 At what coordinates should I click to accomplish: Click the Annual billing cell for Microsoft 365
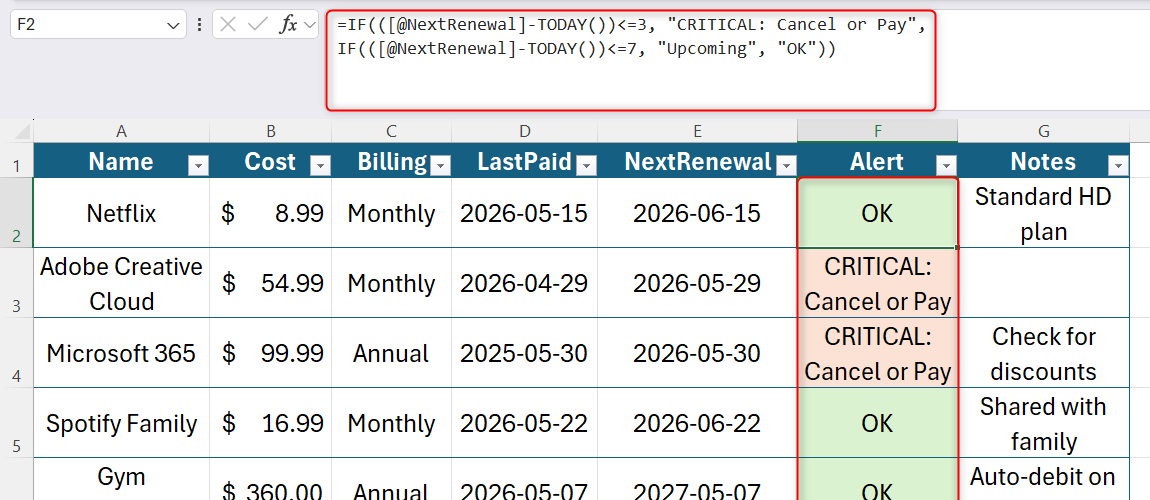pos(392,353)
